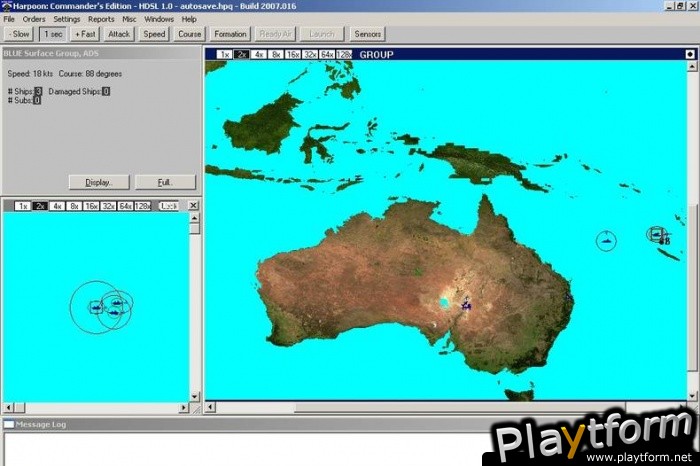Viewport: 700px width, 466px height.
Task: Open the Windows menu
Action: click(x=159, y=19)
